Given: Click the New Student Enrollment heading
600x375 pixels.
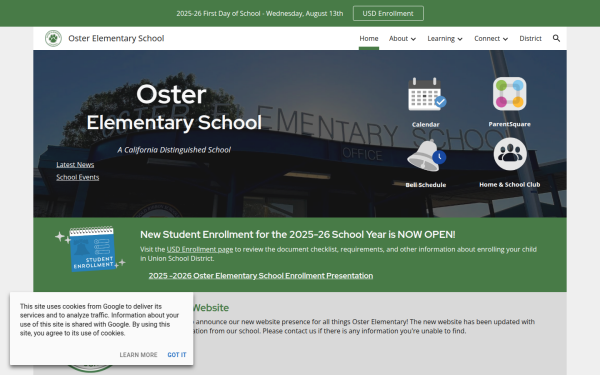Looking at the screenshot, I should coord(298,234).
